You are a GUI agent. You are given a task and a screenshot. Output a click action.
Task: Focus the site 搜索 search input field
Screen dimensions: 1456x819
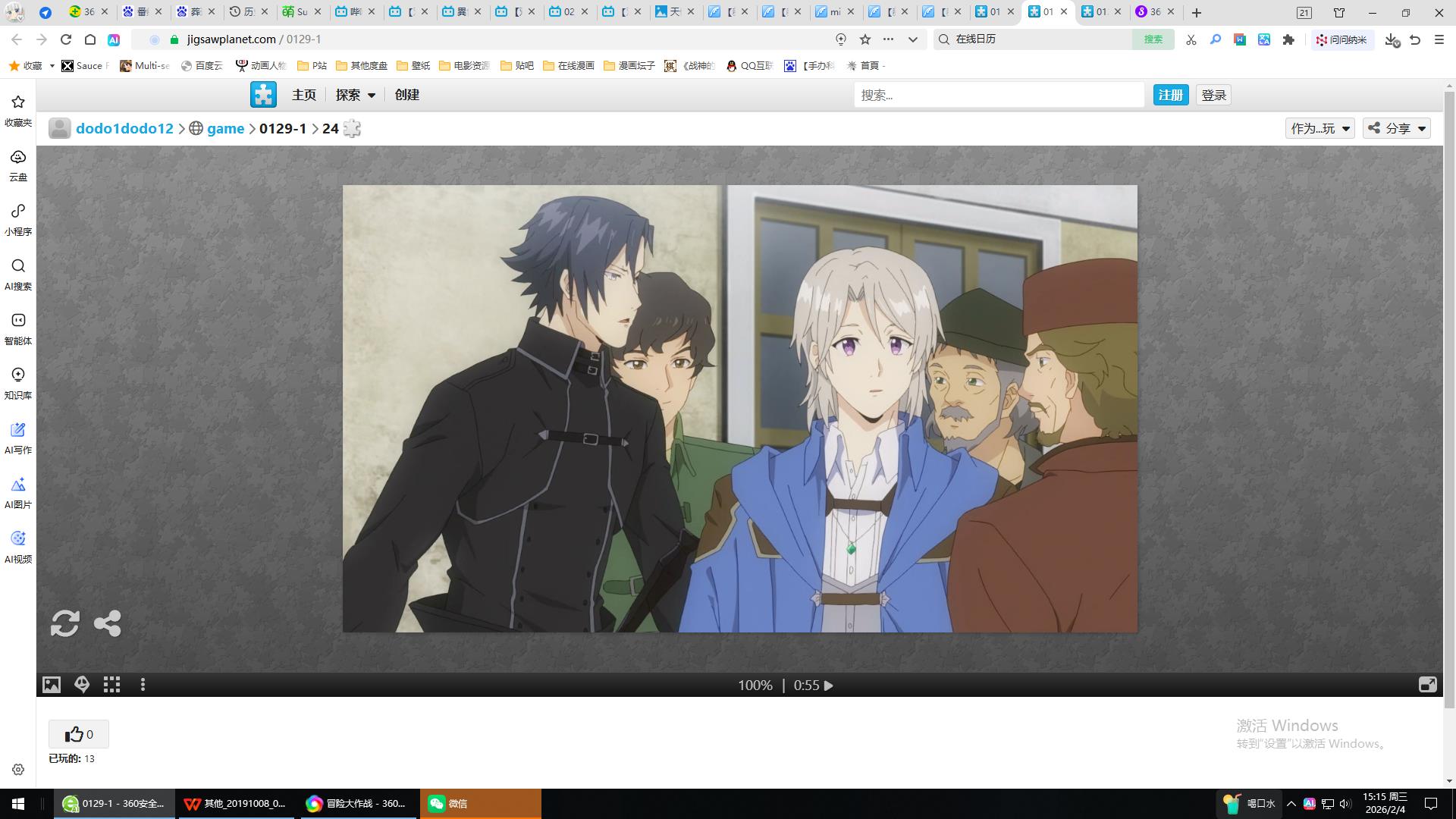click(x=998, y=95)
